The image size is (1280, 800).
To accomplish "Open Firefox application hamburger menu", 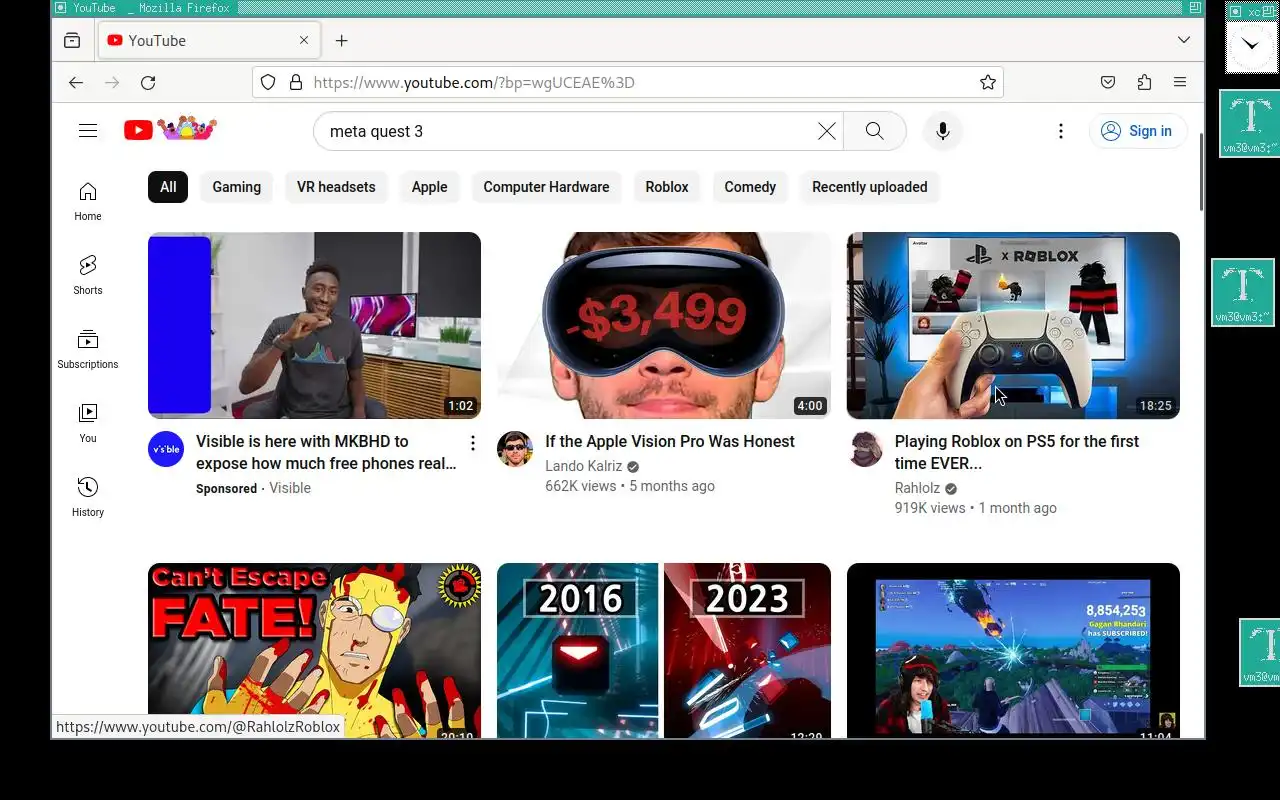I will pos(1180,83).
